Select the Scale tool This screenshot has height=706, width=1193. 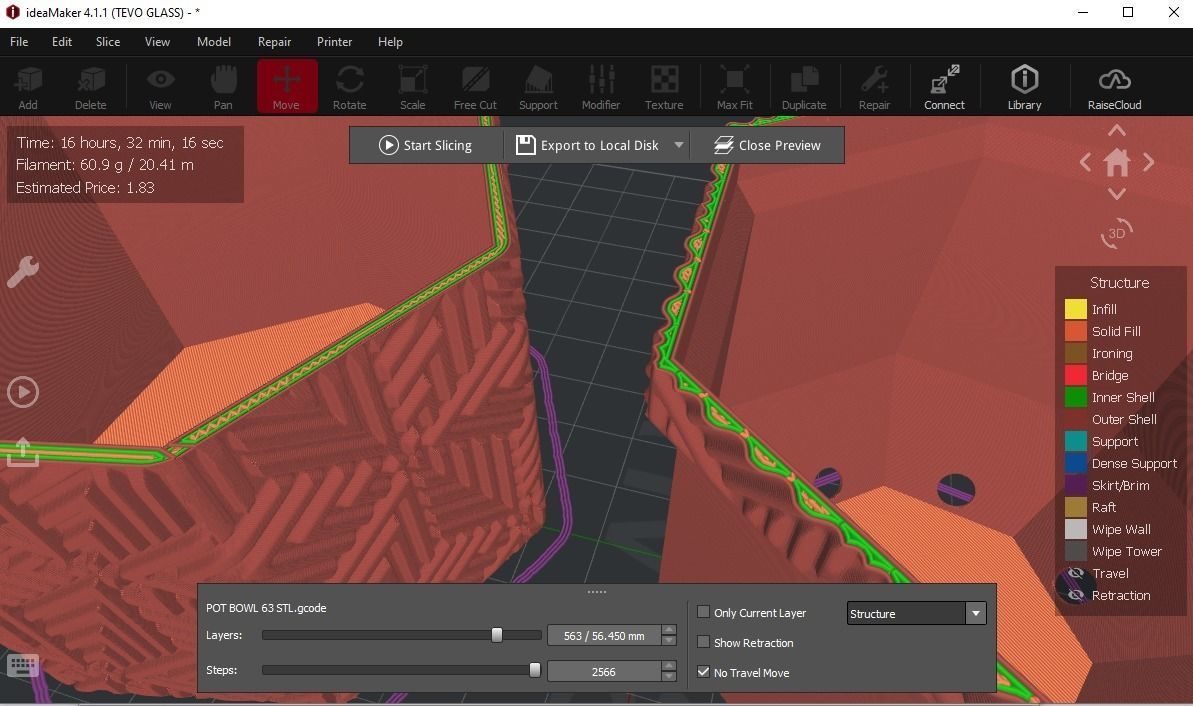point(412,87)
